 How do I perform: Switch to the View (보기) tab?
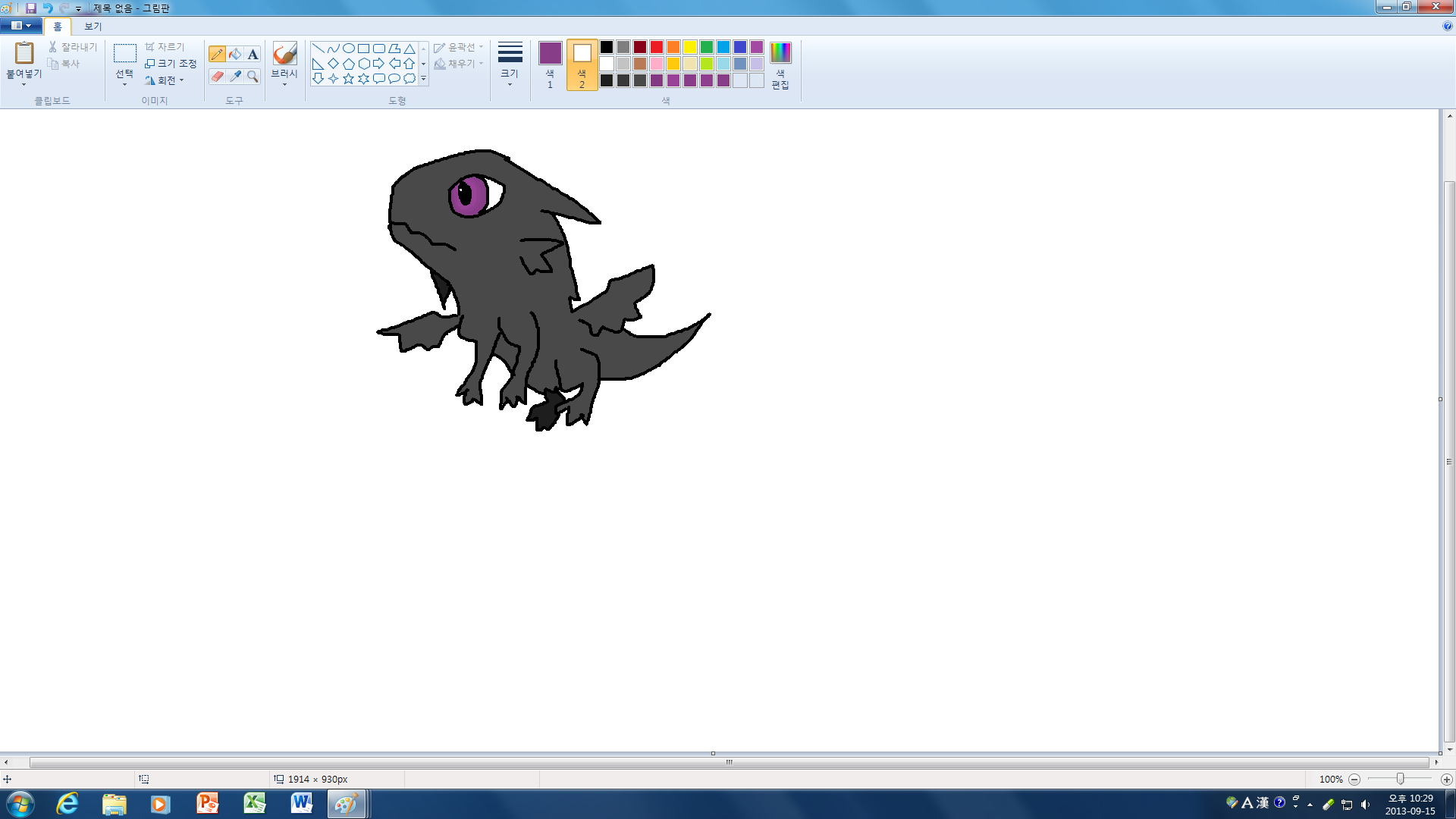pyautogui.click(x=93, y=27)
